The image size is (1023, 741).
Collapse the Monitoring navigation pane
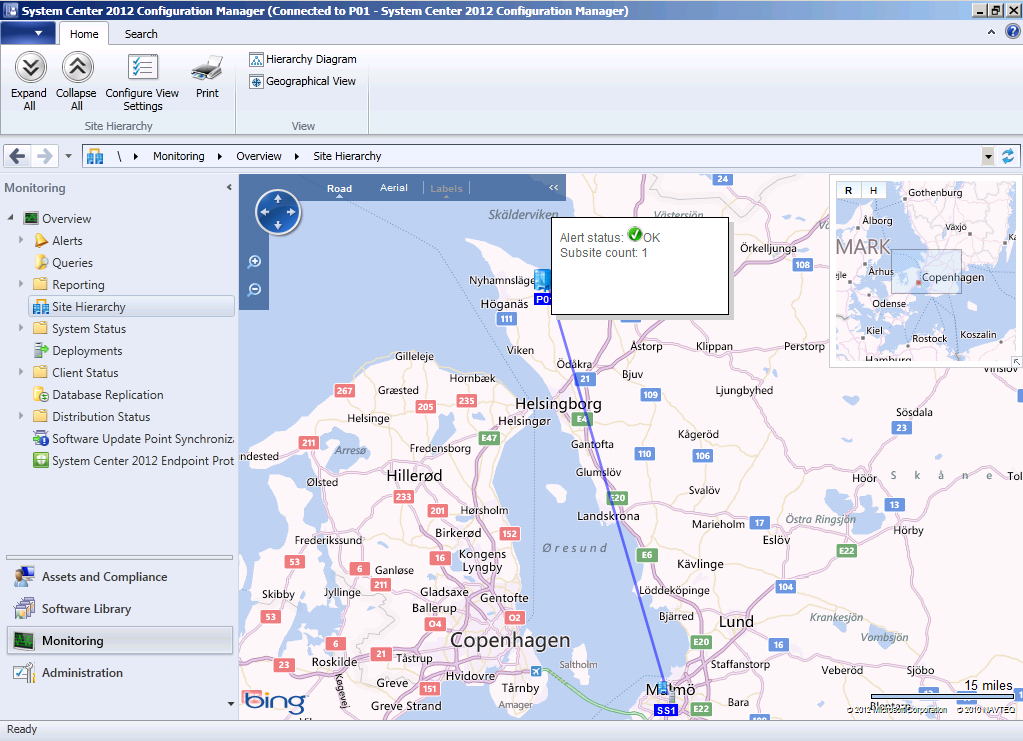[229, 187]
